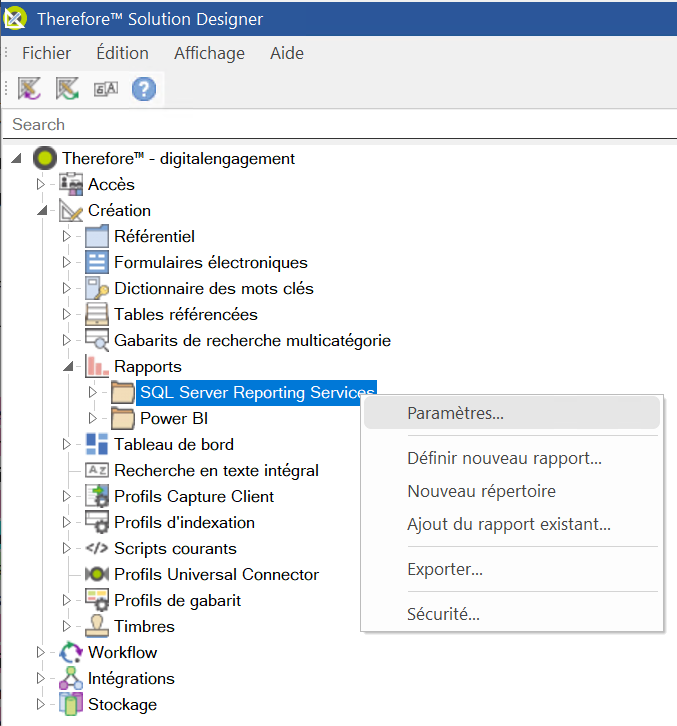The width and height of the screenshot is (677, 726).
Task: Click the Stockage icon
Action: click(71, 704)
